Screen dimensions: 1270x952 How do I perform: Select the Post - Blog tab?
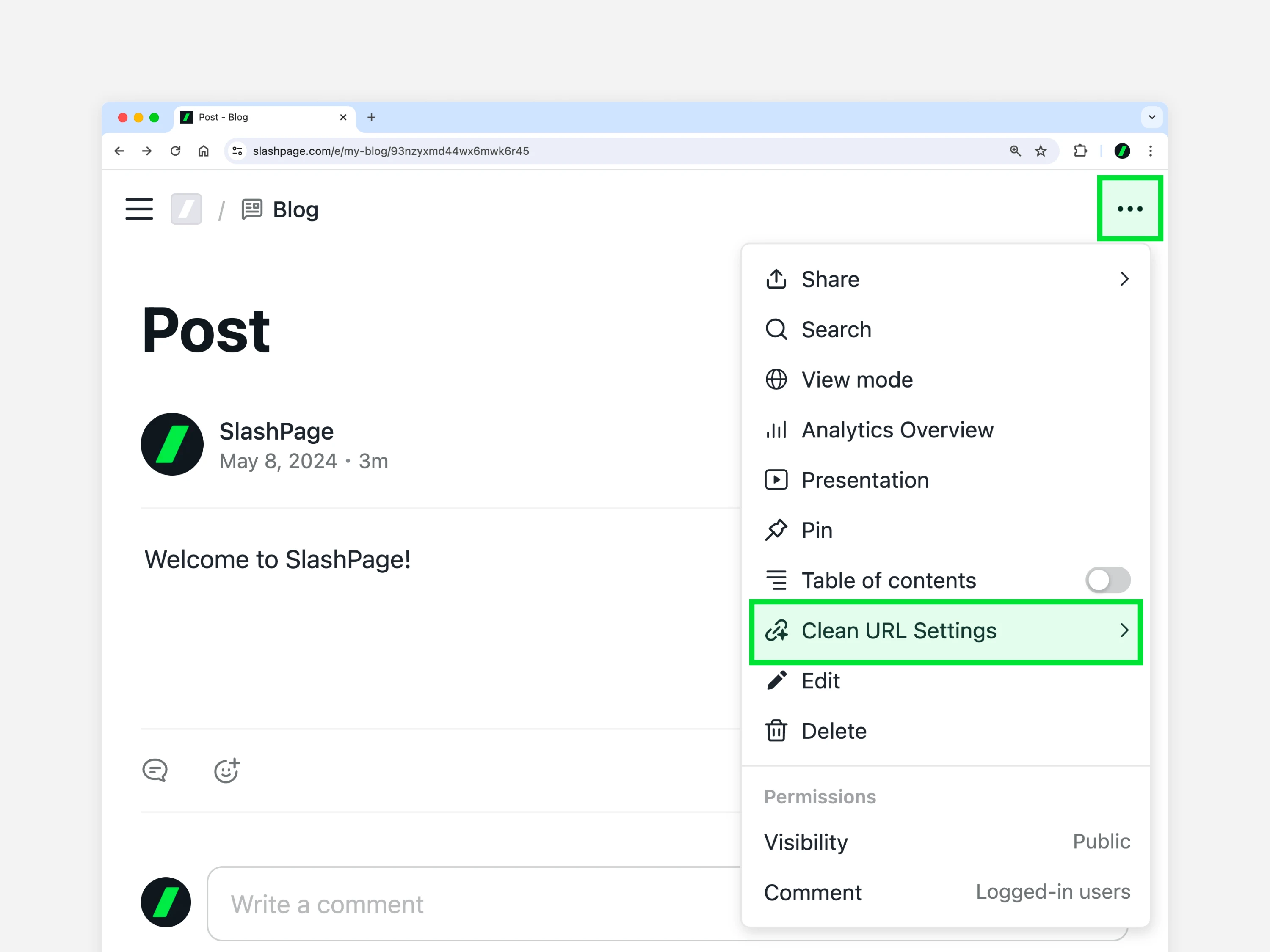click(x=264, y=117)
